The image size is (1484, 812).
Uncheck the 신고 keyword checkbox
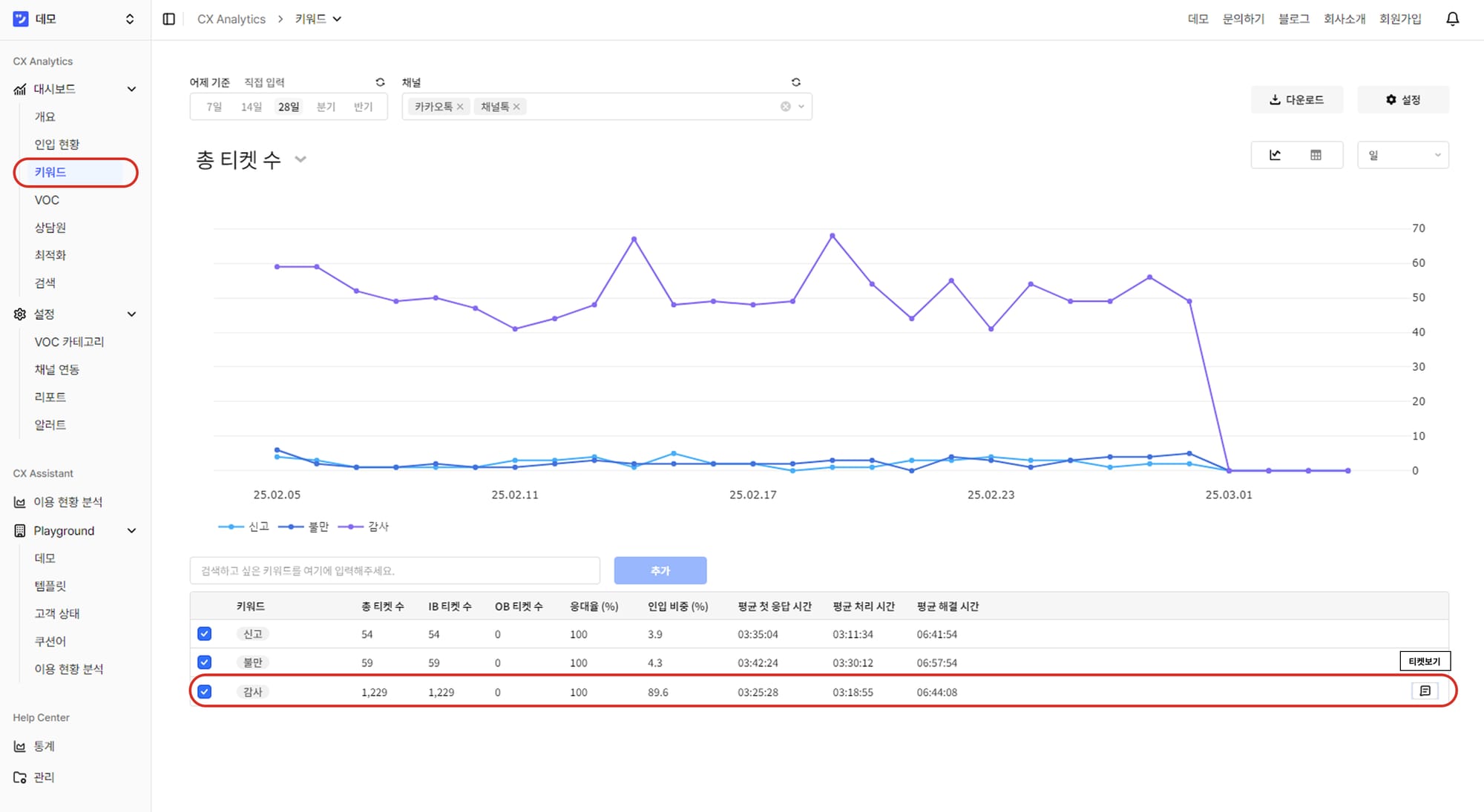205,634
